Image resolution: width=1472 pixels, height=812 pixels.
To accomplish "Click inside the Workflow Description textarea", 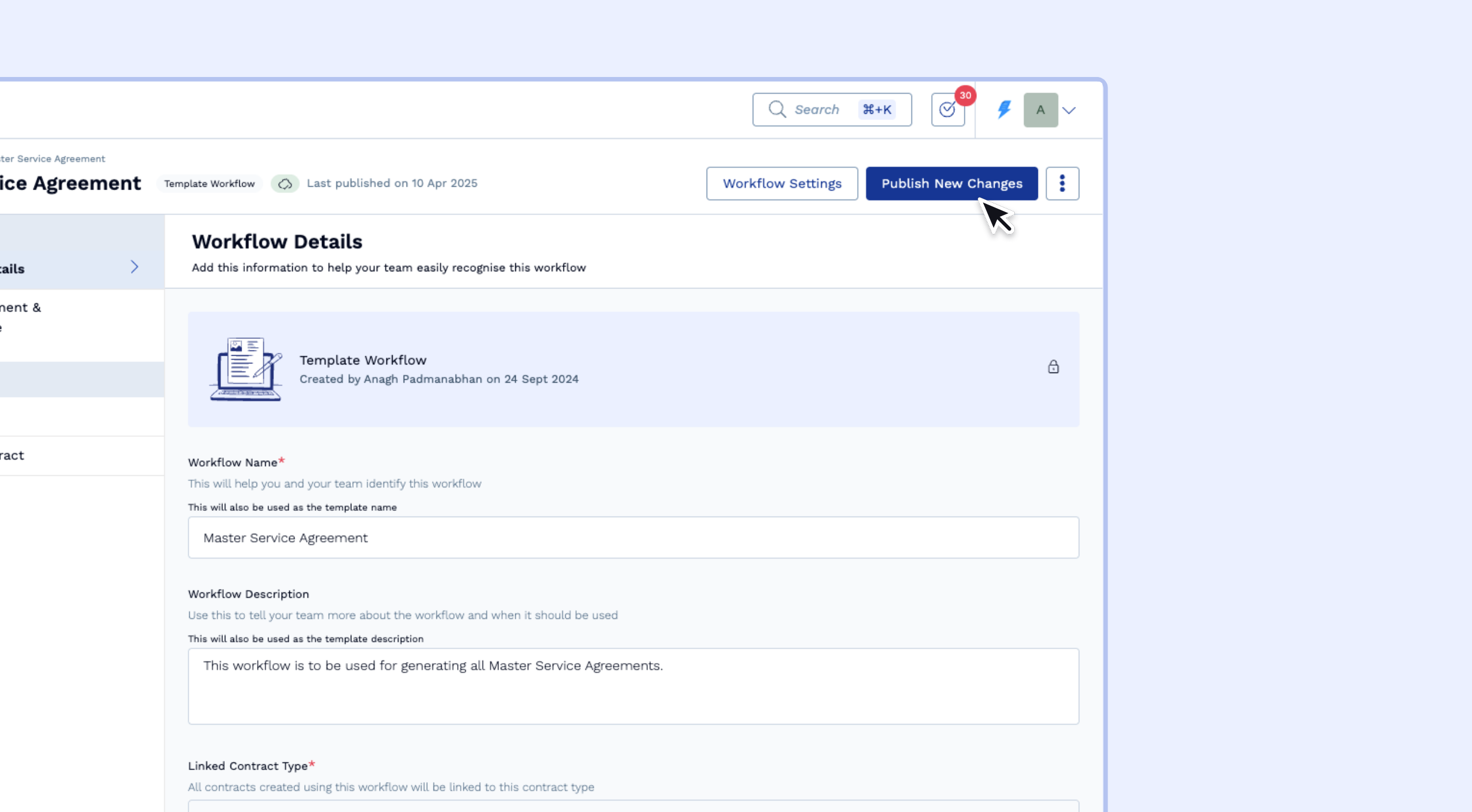I will (x=632, y=686).
